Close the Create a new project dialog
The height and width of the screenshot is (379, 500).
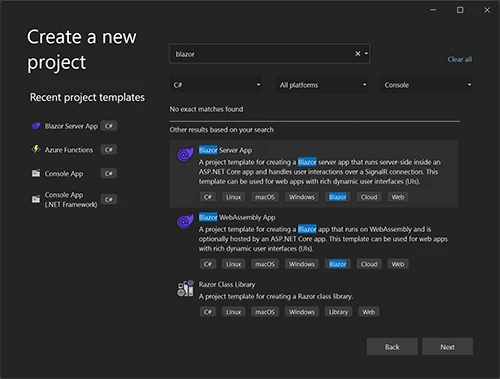[x=487, y=10]
